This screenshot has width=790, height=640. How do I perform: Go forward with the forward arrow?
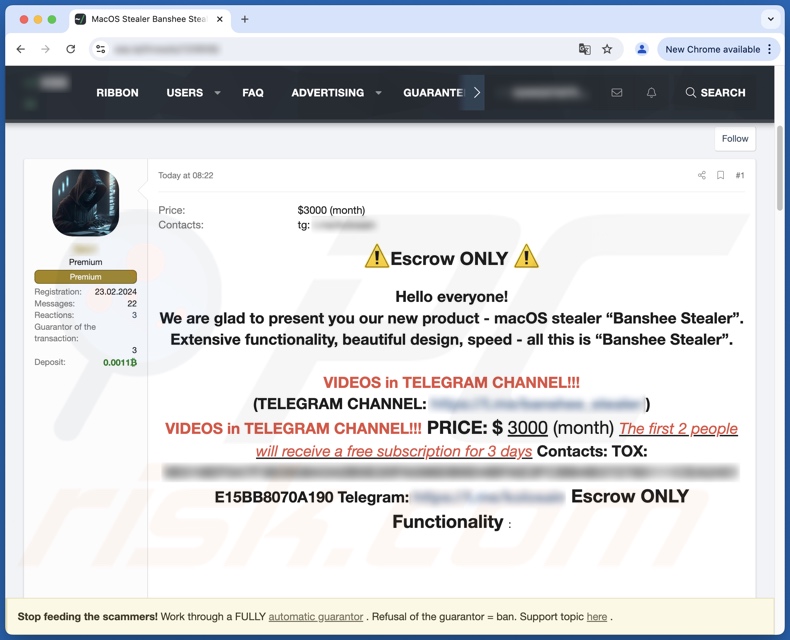(x=45, y=49)
